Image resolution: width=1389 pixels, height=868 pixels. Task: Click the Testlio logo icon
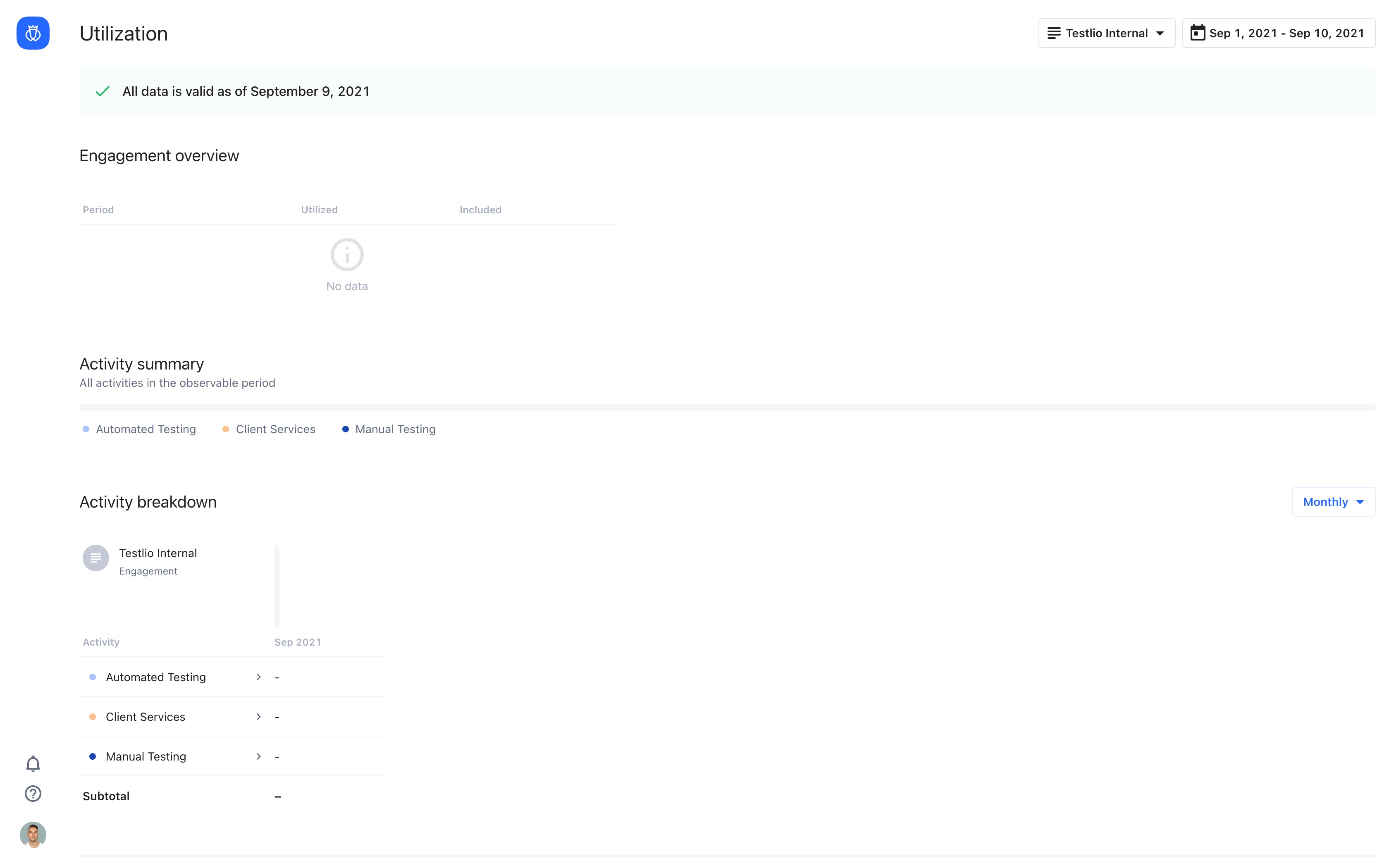click(x=33, y=33)
